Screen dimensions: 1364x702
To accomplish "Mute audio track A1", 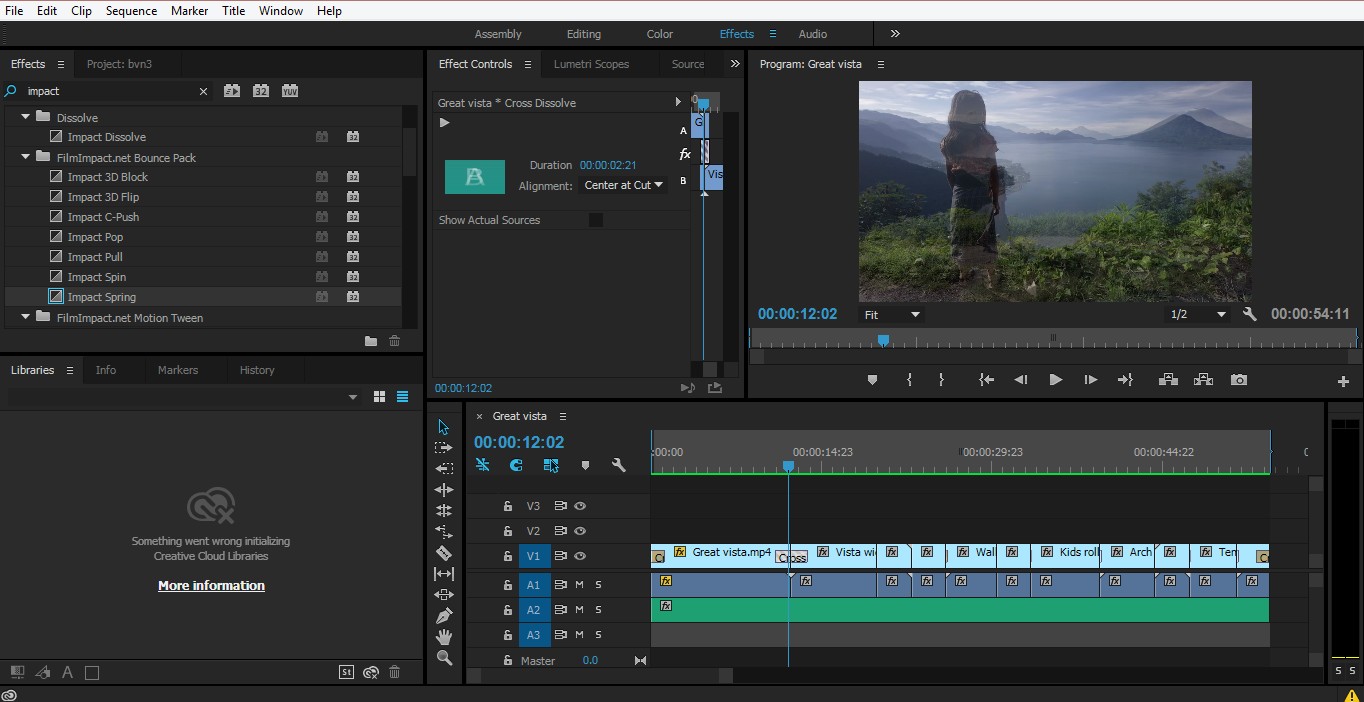I will [x=579, y=584].
